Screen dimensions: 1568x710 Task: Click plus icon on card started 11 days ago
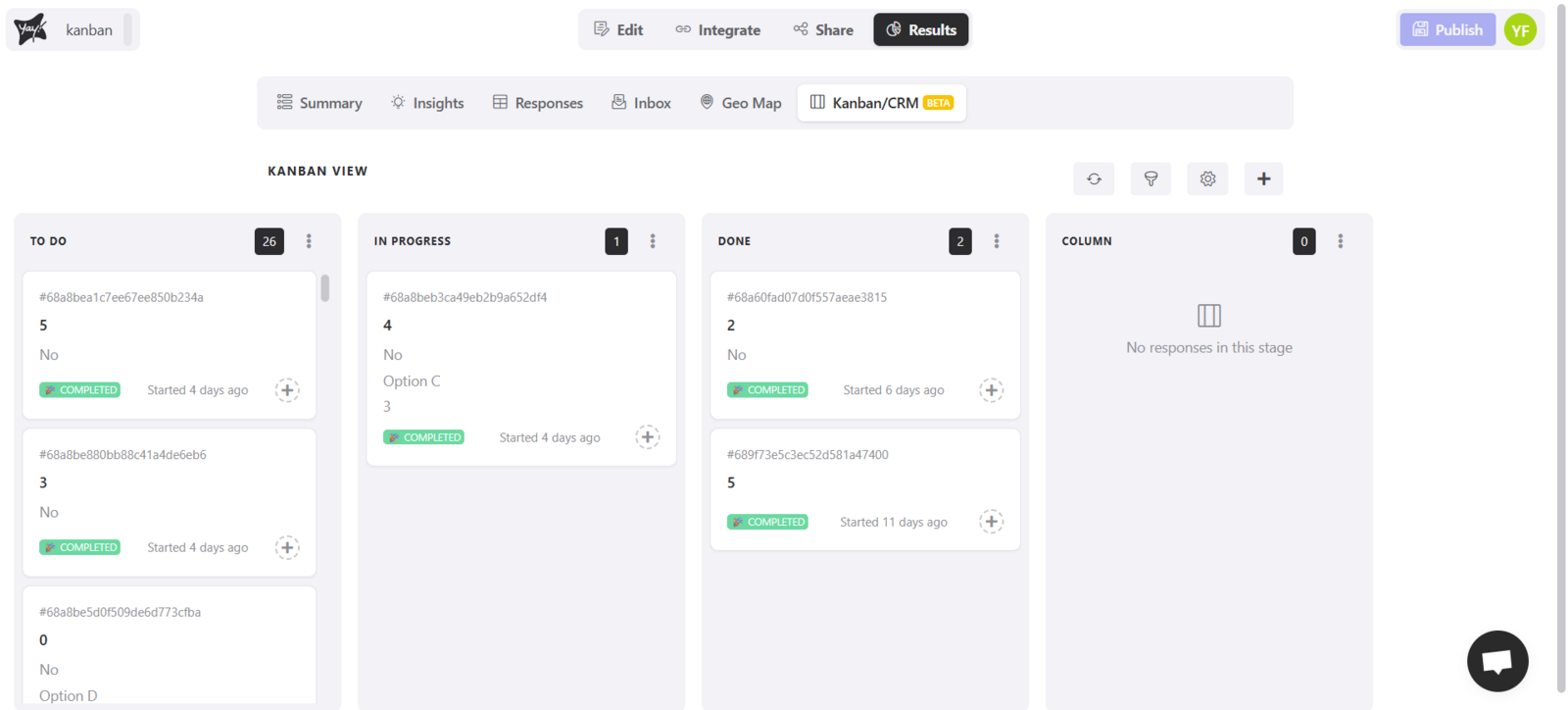(991, 522)
